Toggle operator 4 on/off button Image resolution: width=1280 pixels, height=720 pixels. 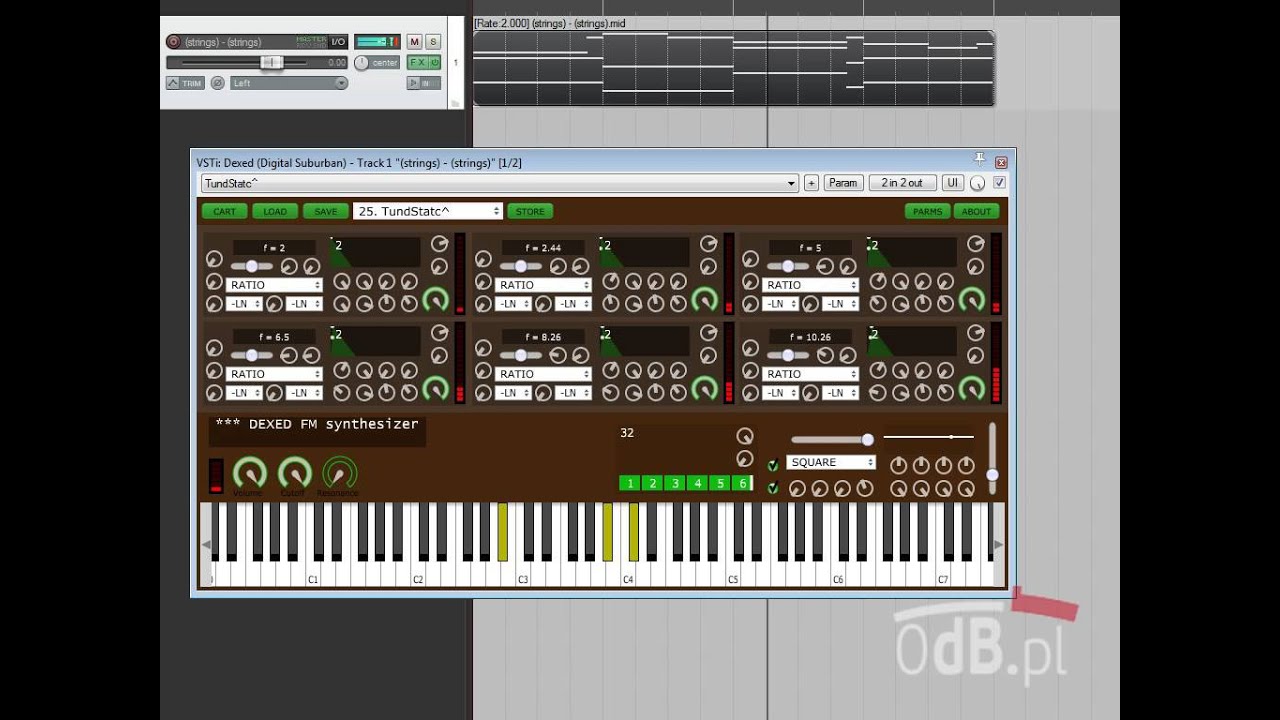(x=698, y=483)
